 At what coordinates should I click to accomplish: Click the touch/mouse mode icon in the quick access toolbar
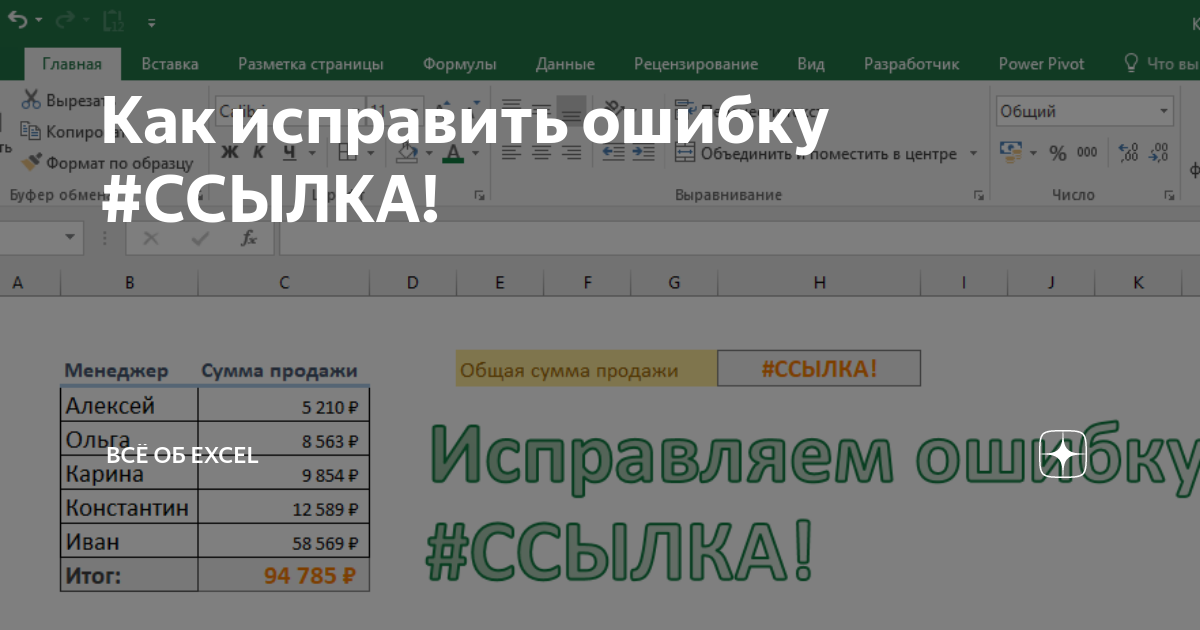[x=113, y=20]
